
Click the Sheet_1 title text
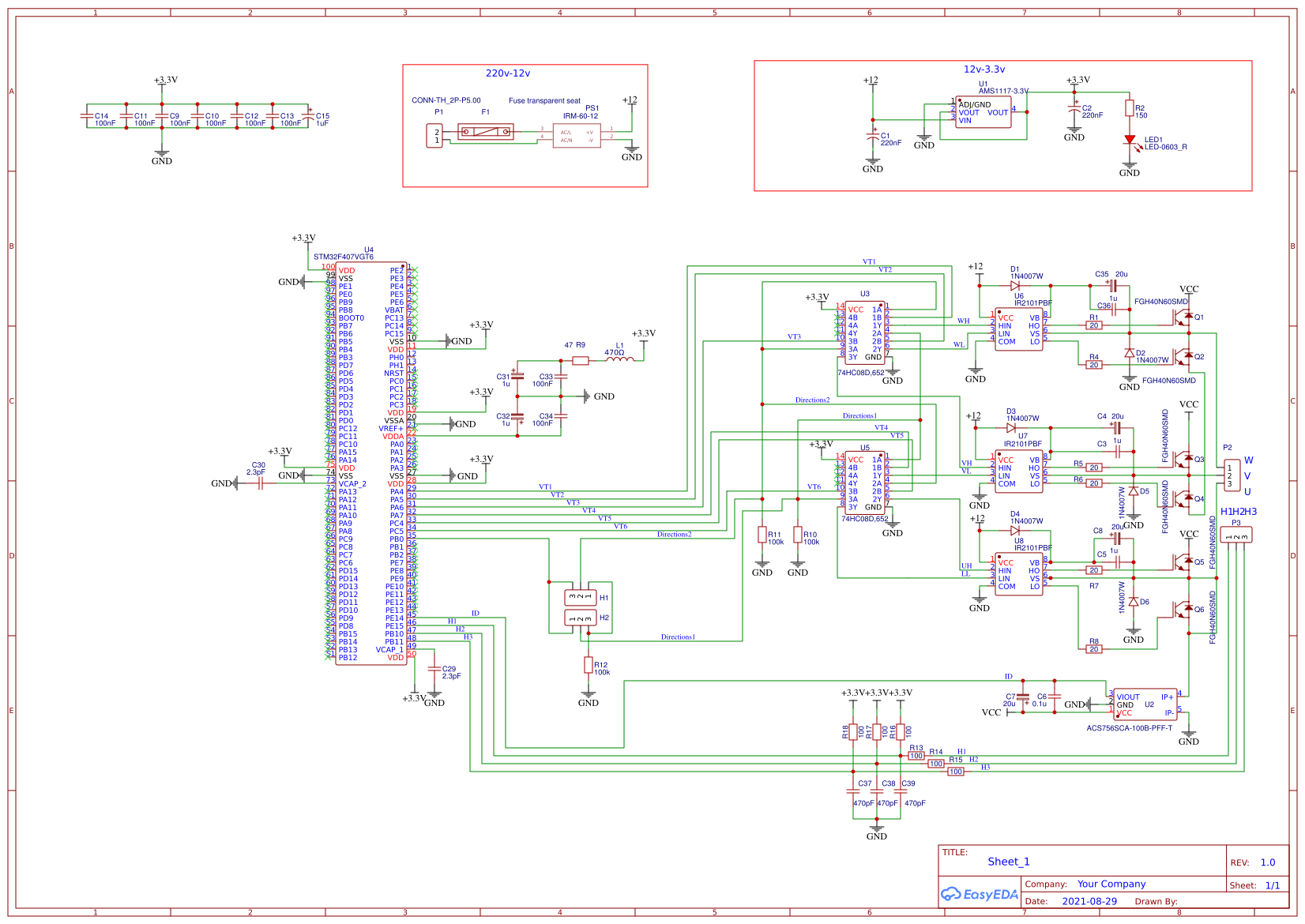click(x=1008, y=862)
